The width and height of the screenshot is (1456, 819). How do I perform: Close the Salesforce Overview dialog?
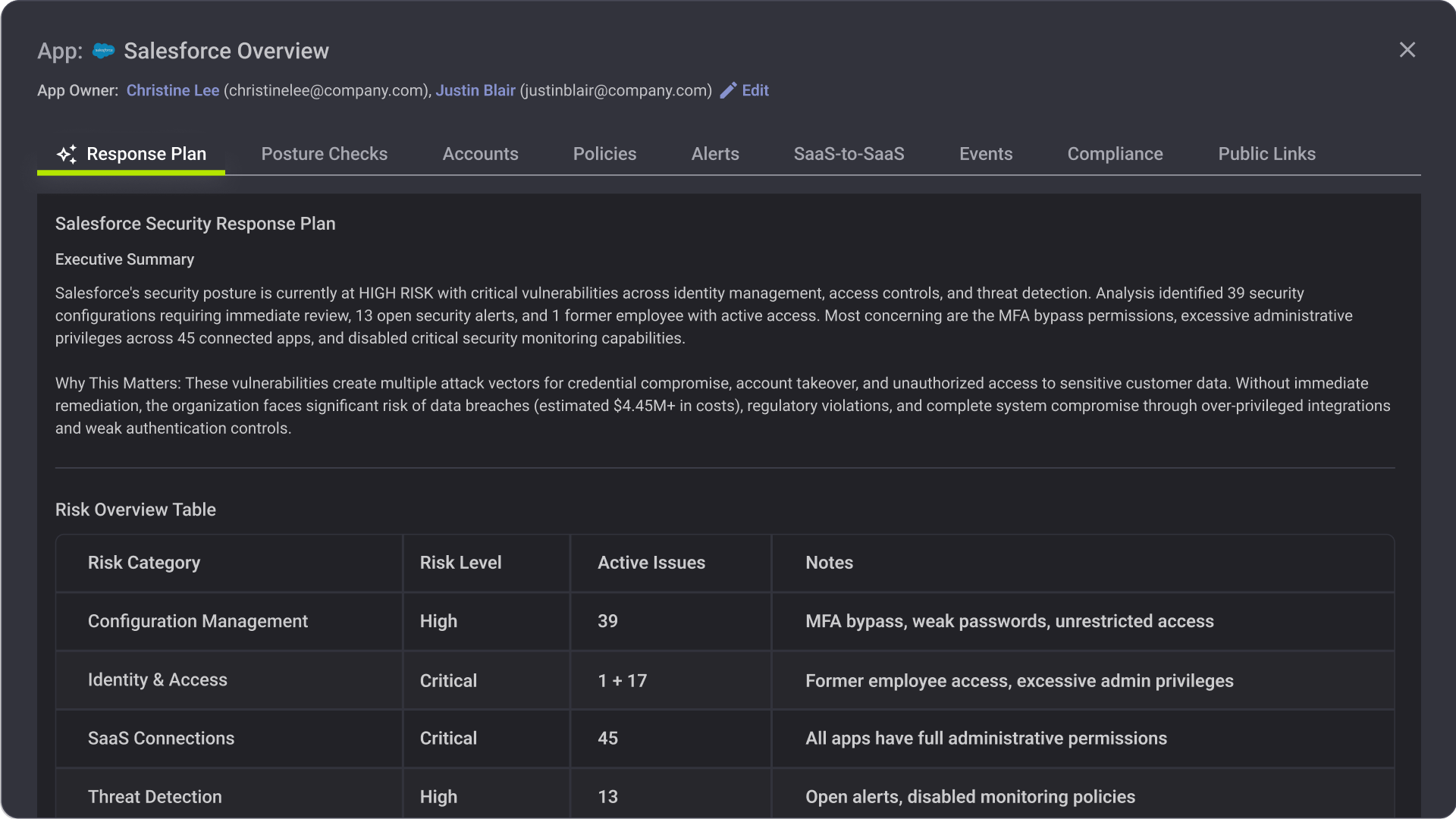1407,50
